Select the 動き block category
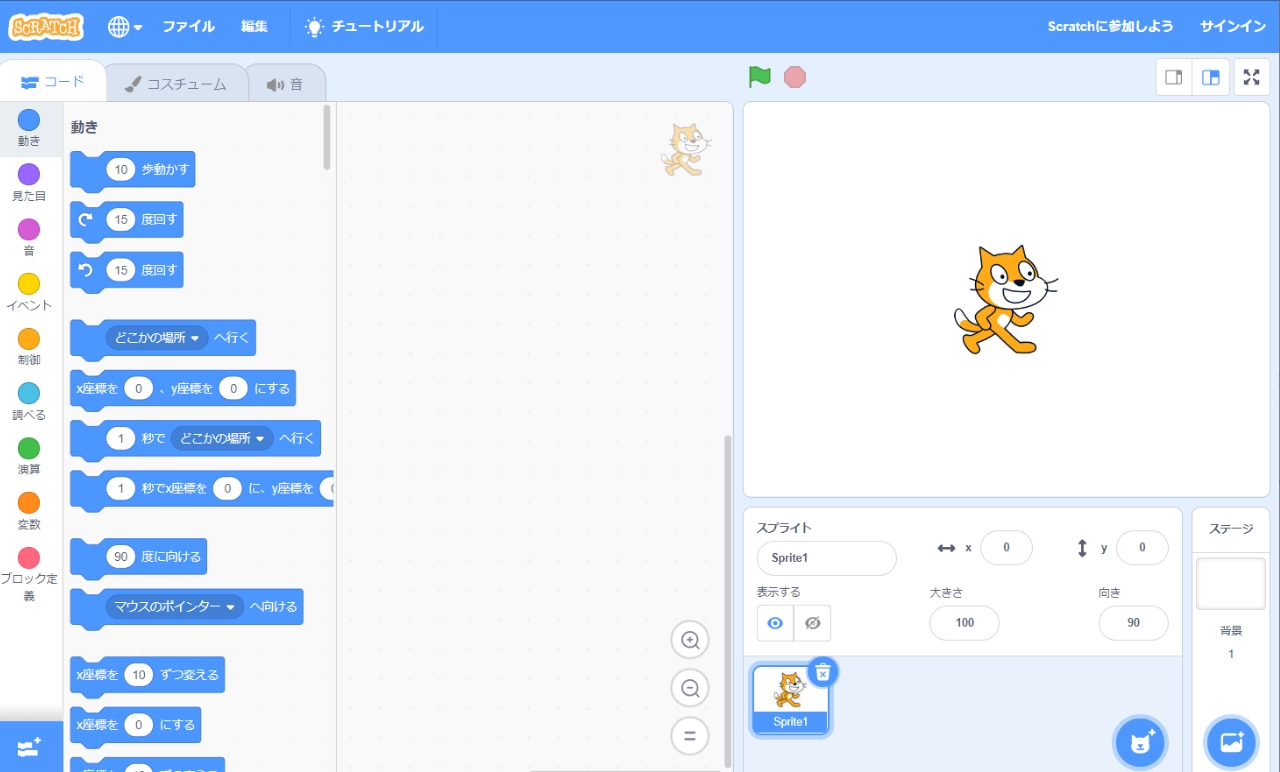1280x772 pixels. (29, 128)
